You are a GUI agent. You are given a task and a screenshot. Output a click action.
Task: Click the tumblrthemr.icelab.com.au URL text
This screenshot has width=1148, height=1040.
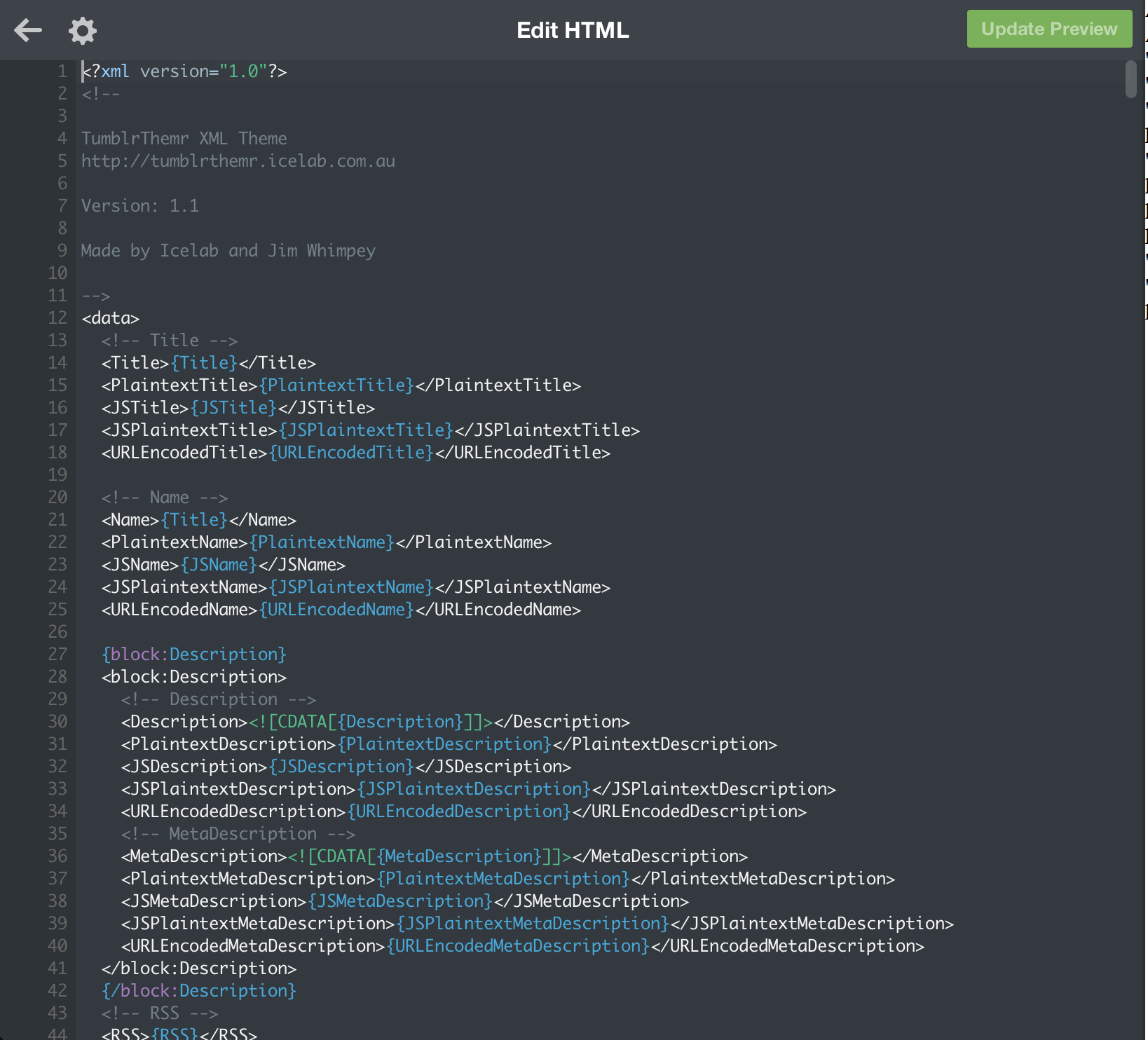point(237,160)
